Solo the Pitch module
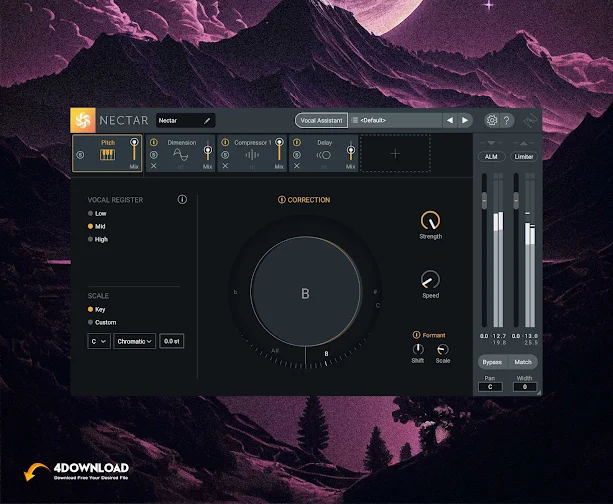Screen dimensions: 613x504 80,155
